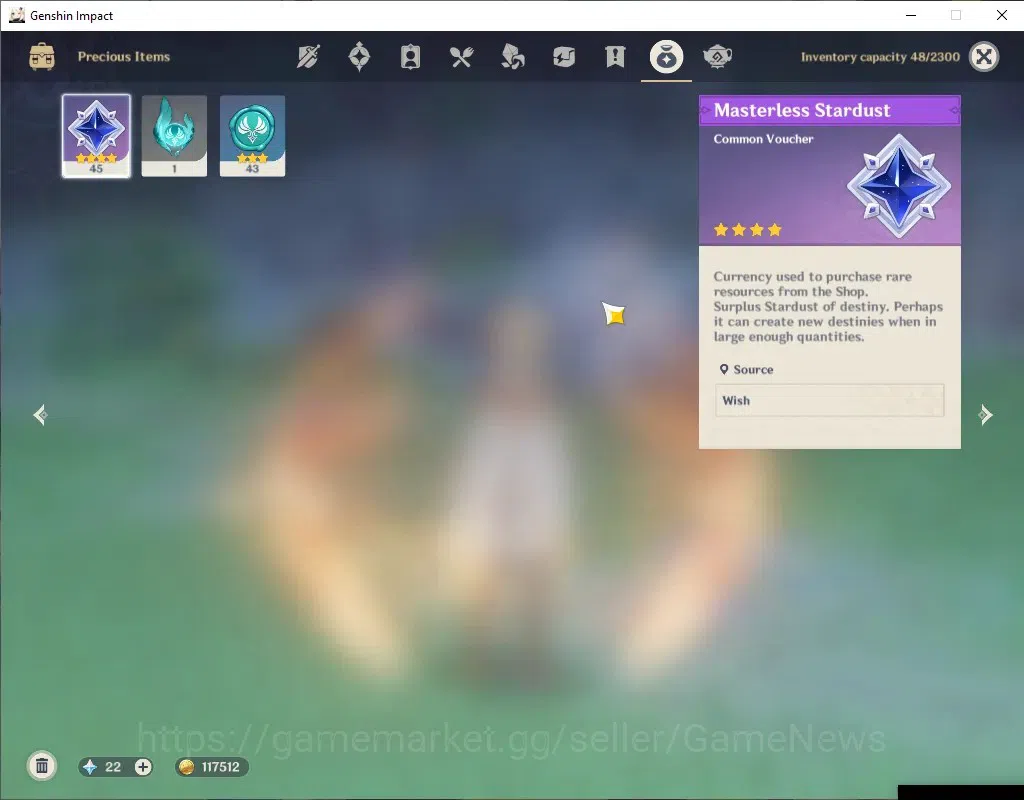Click the Precious Items heading
The height and width of the screenshot is (800, 1024).
pyautogui.click(x=123, y=57)
